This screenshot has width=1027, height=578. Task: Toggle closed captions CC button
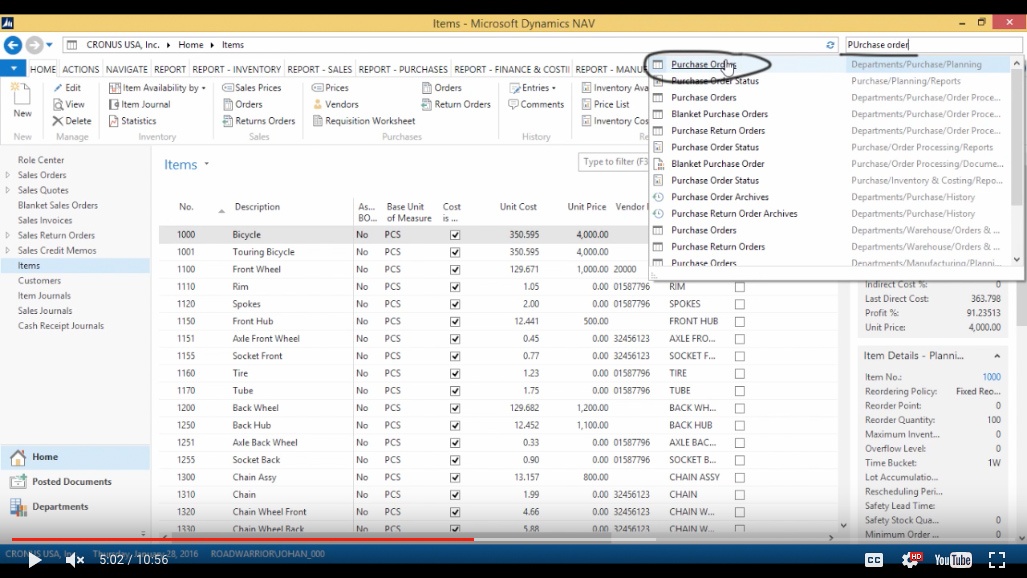point(874,560)
